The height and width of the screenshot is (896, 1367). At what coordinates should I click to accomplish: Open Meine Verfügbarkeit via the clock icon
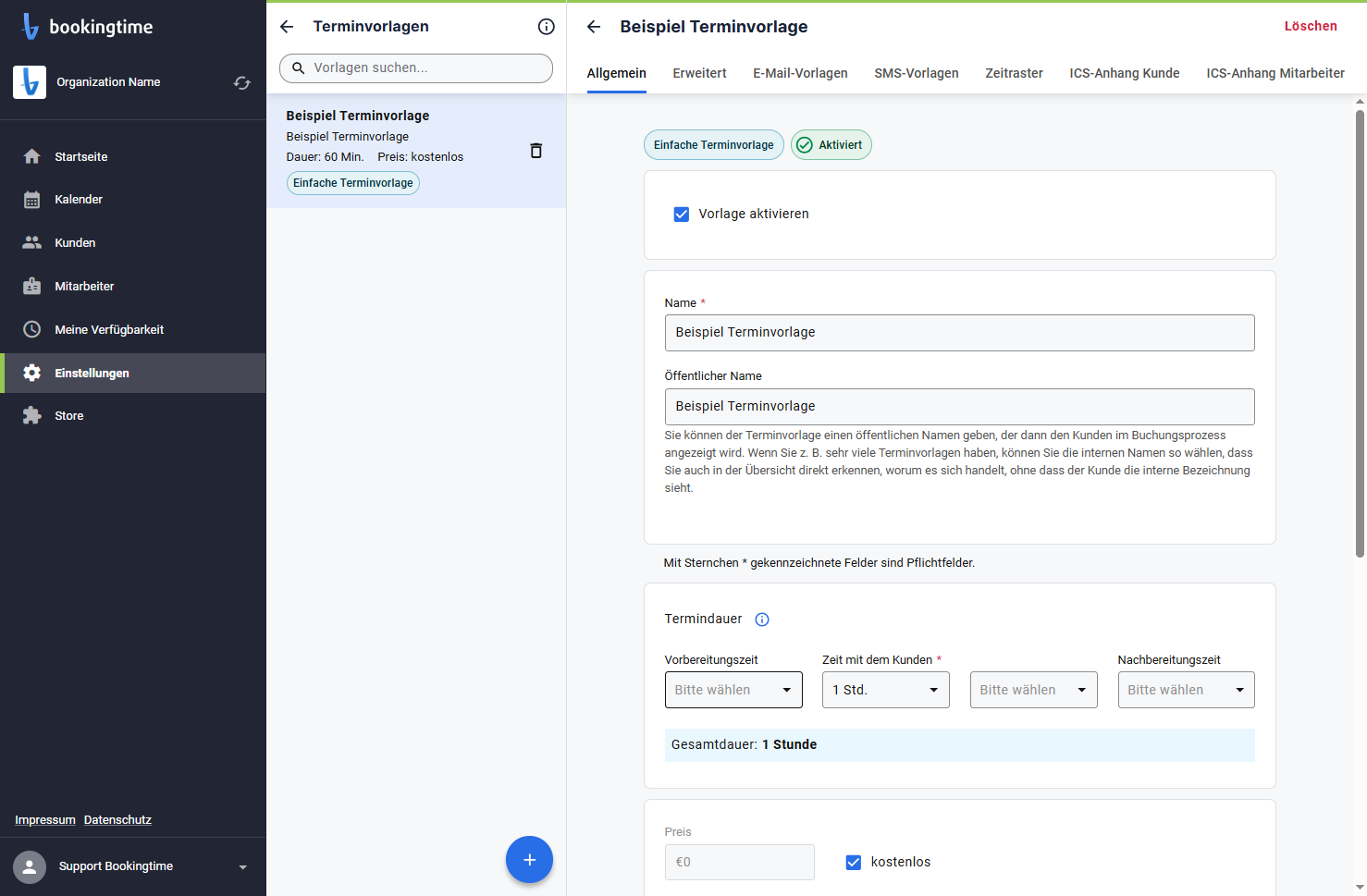(x=32, y=329)
